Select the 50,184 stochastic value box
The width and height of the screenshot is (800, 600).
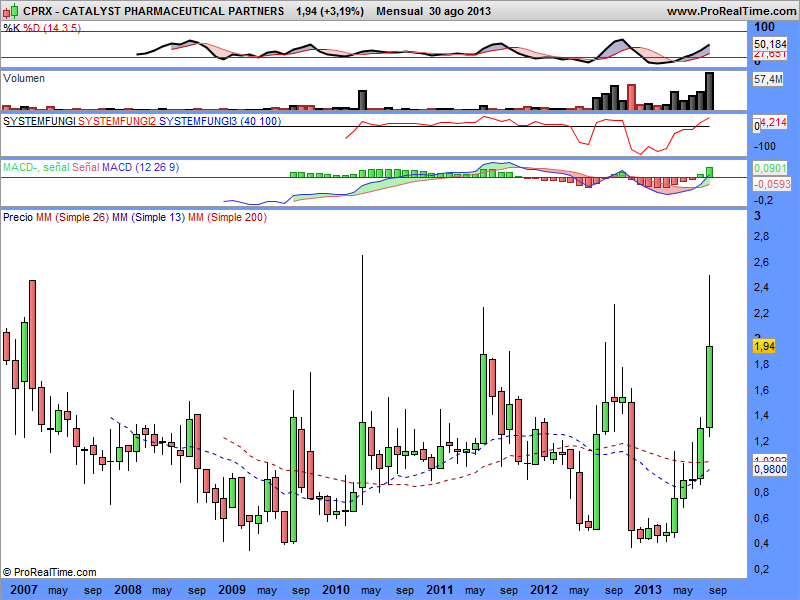(x=770, y=44)
